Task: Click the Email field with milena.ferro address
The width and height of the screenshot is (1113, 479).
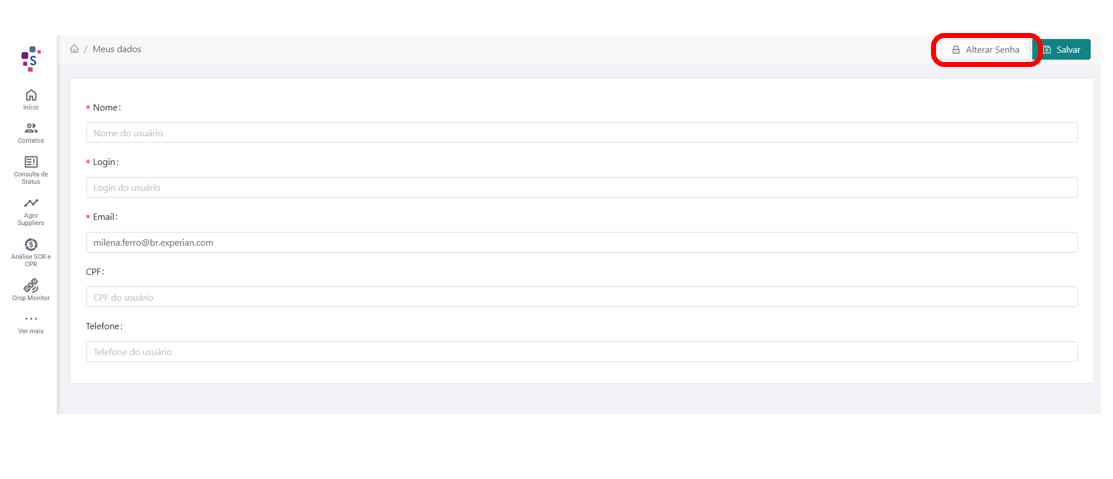Action: [x=581, y=243]
